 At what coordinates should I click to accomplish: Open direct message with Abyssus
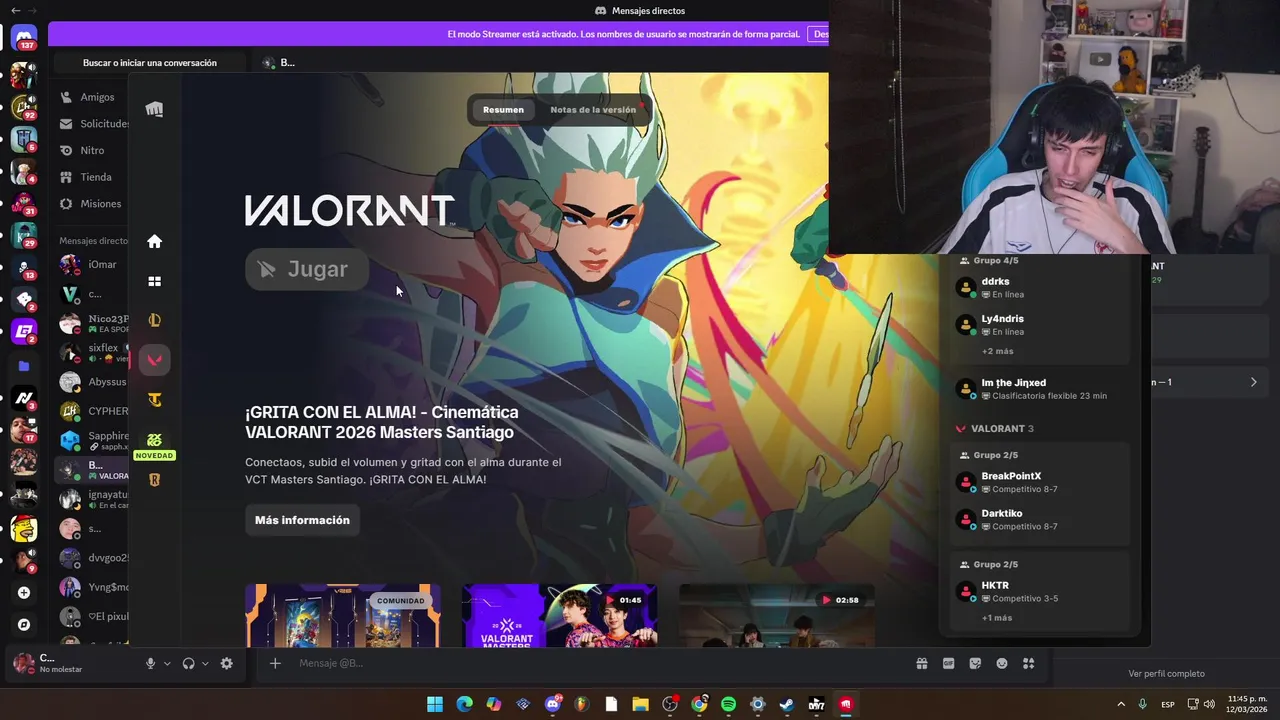(92, 382)
